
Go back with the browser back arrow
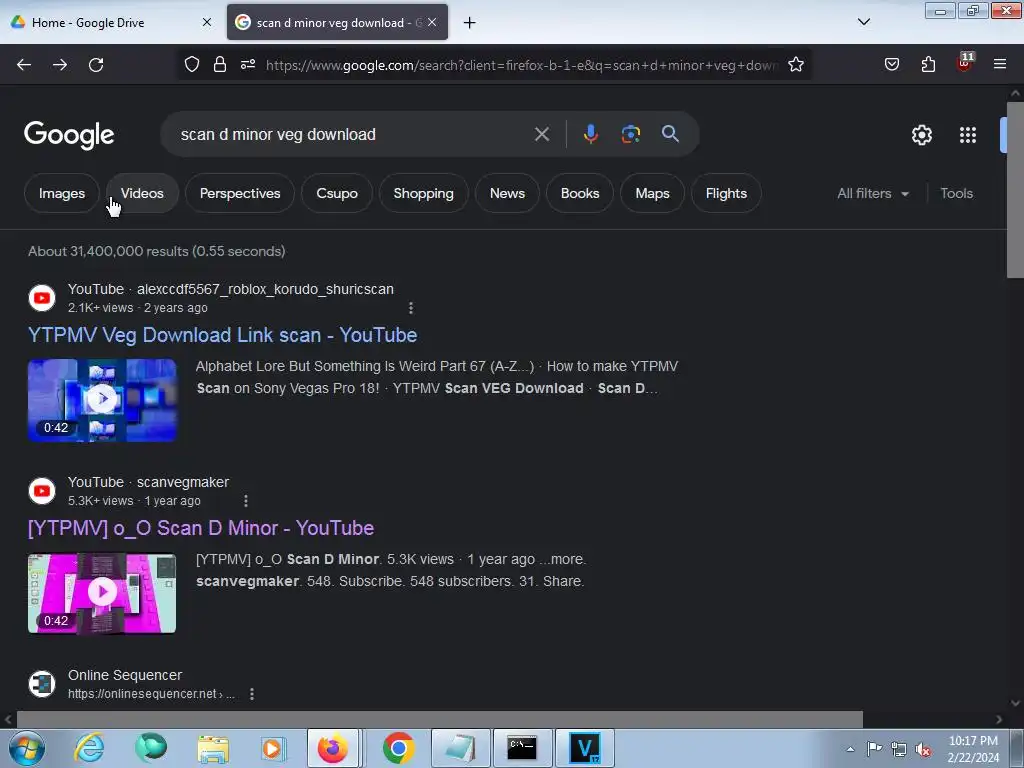[x=24, y=65]
